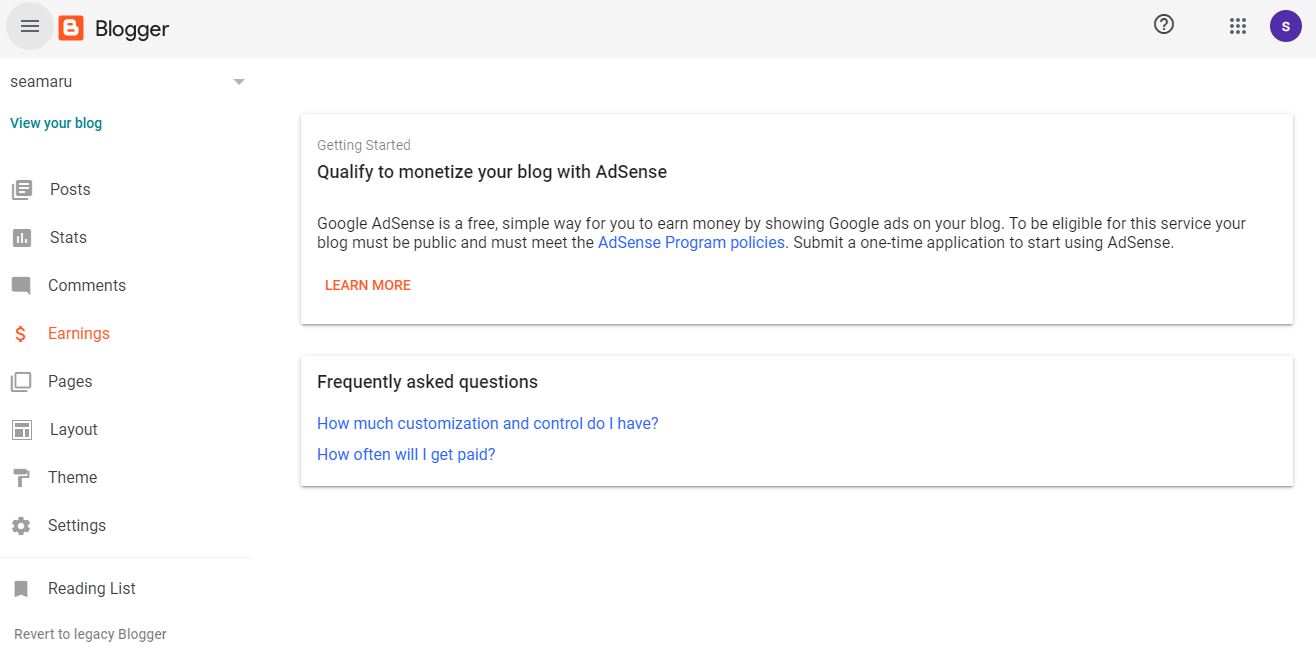The height and width of the screenshot is (651, 1316).
Task: Open the customization and control FAQ link
Action: coord(487,423)
